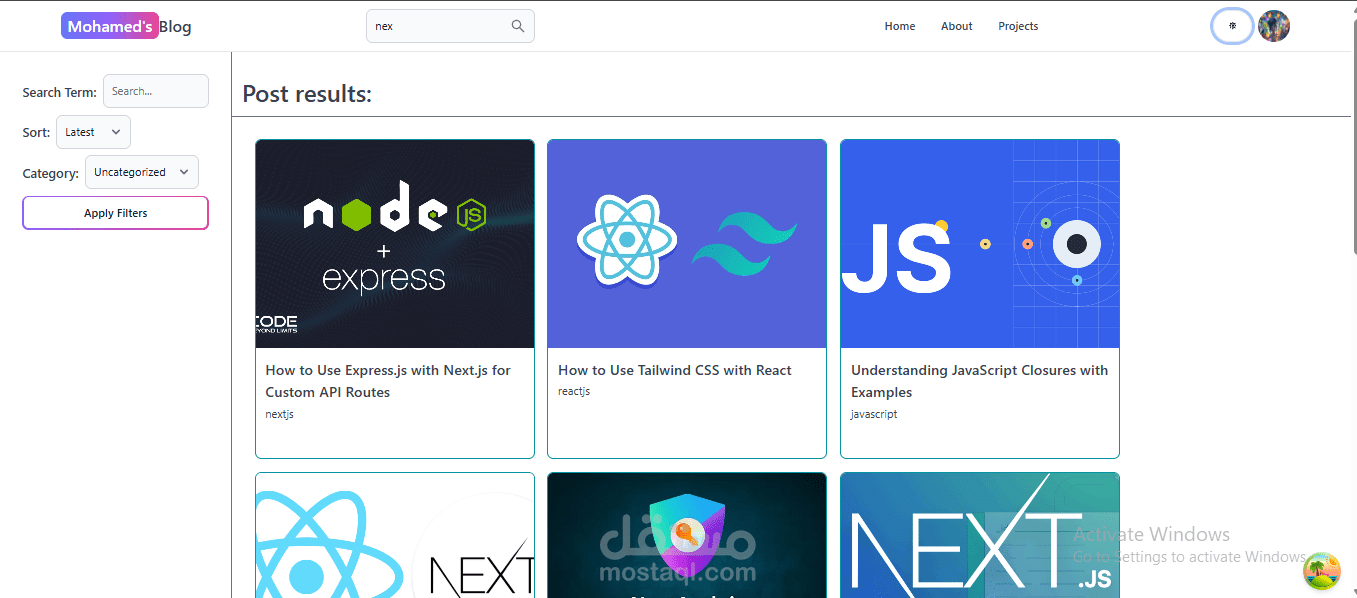Click the search magnifier icon in header

[x=518, y=26]
